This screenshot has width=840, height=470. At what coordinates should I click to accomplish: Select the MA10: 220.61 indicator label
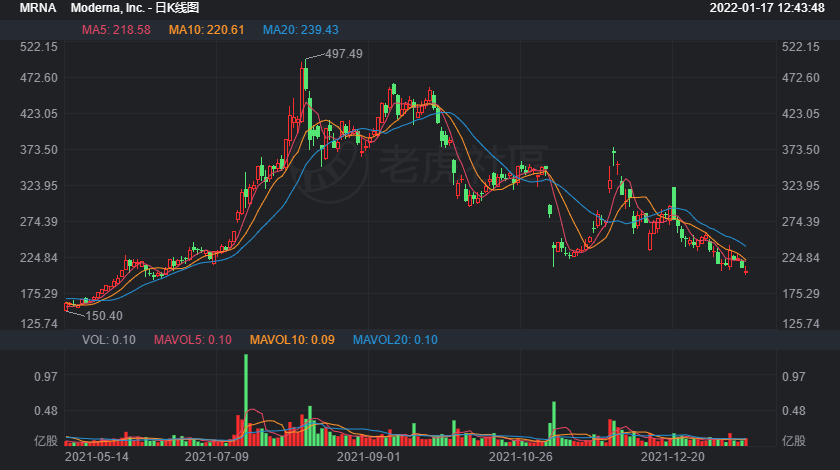(206, 30)
